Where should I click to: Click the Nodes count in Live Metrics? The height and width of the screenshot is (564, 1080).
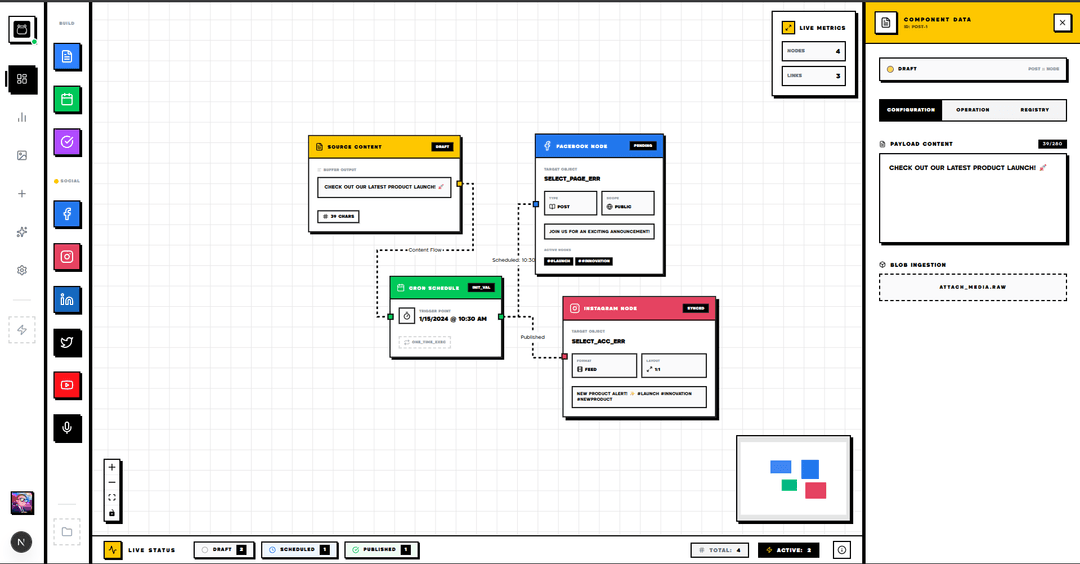pyautogui.click(x=813, y=51)
